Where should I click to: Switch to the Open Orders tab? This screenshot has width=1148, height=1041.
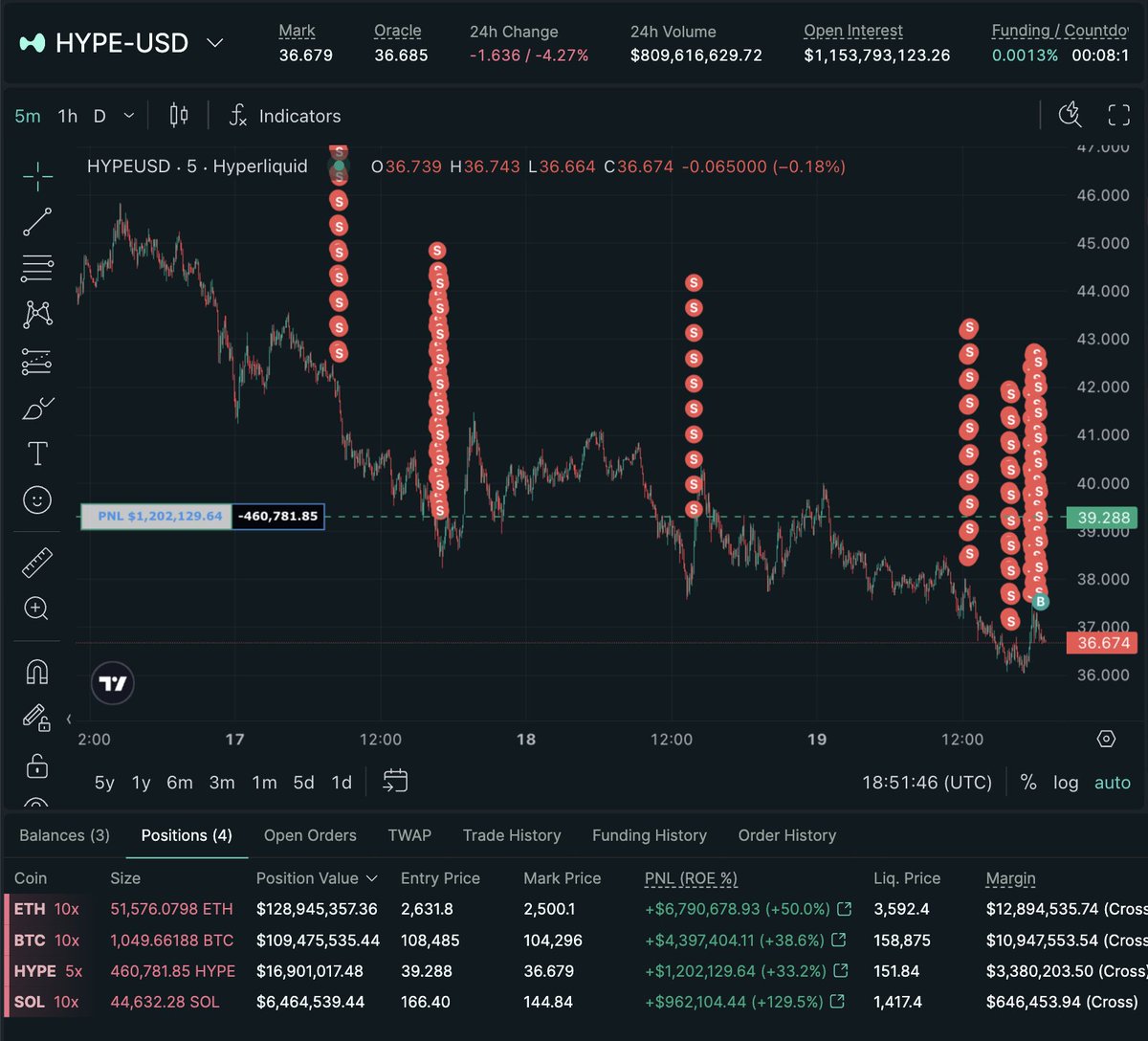click(310, 835)
